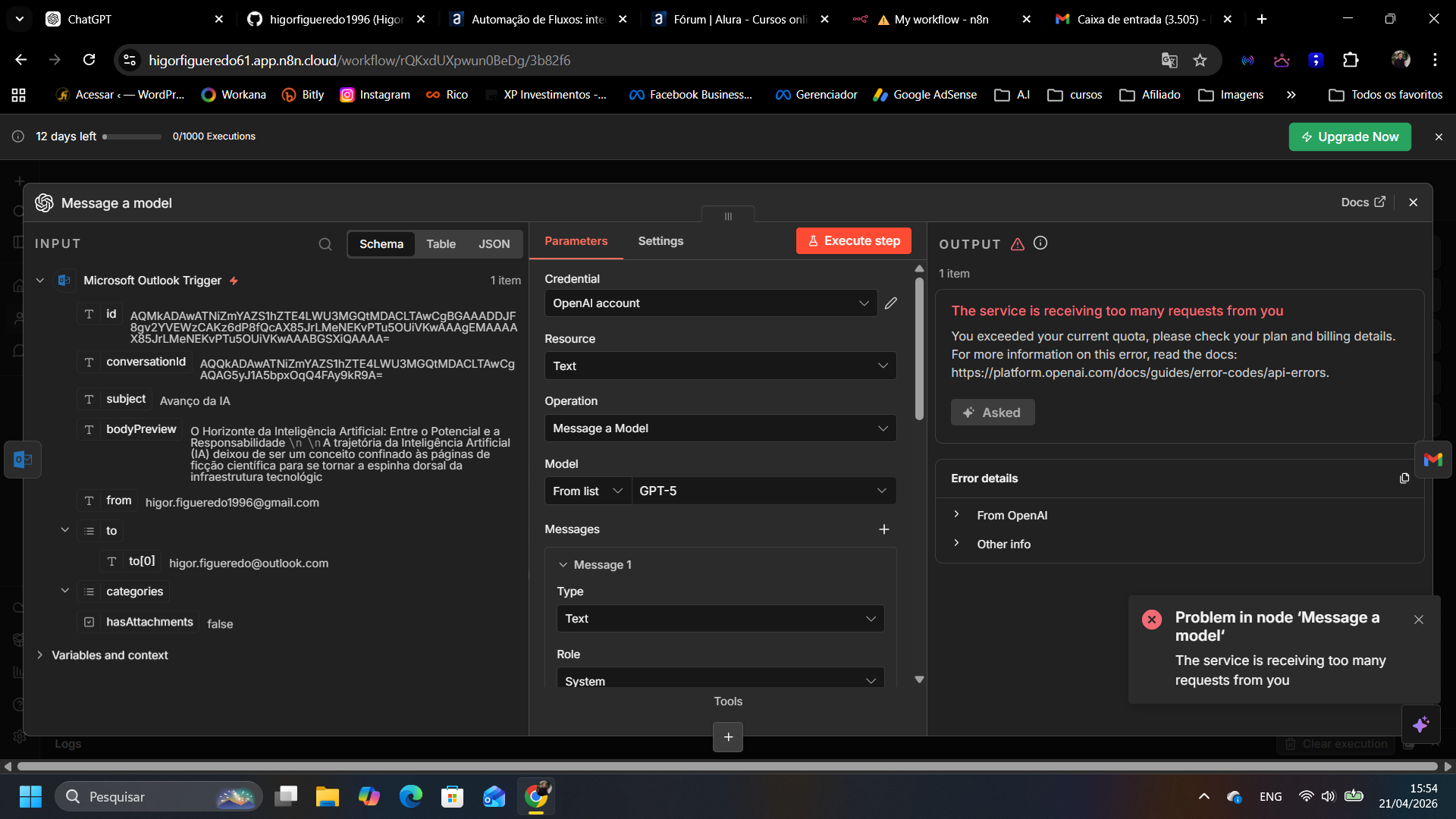The height and width of the screenshot is (819, 1456).
Task: Select the Schema input view
Action: point(381,244)
